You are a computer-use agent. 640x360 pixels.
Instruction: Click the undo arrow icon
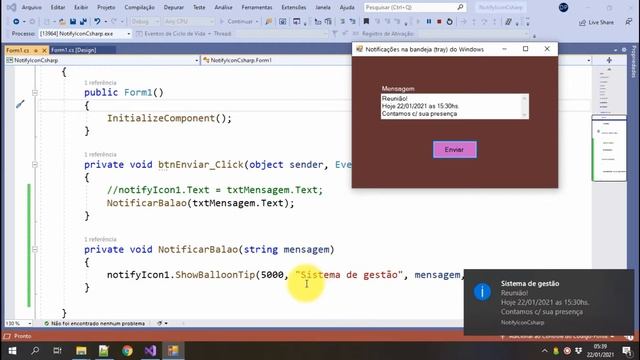point(97,22)
